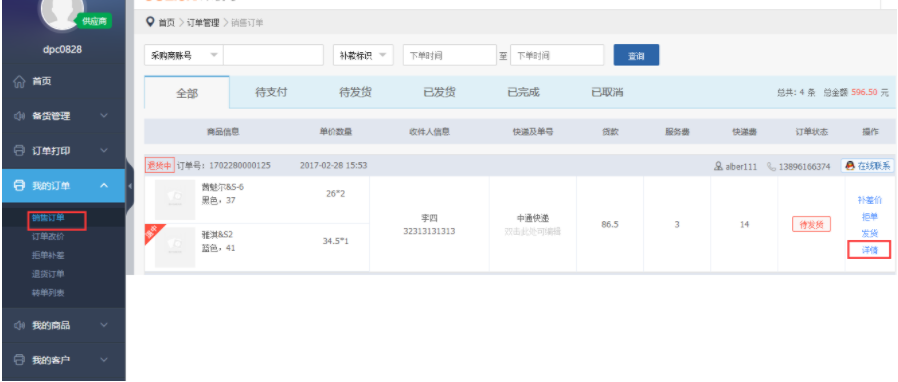
Task: Click the 双击此处可编辑 tracking number placeholder
Action: coord(533,231)
